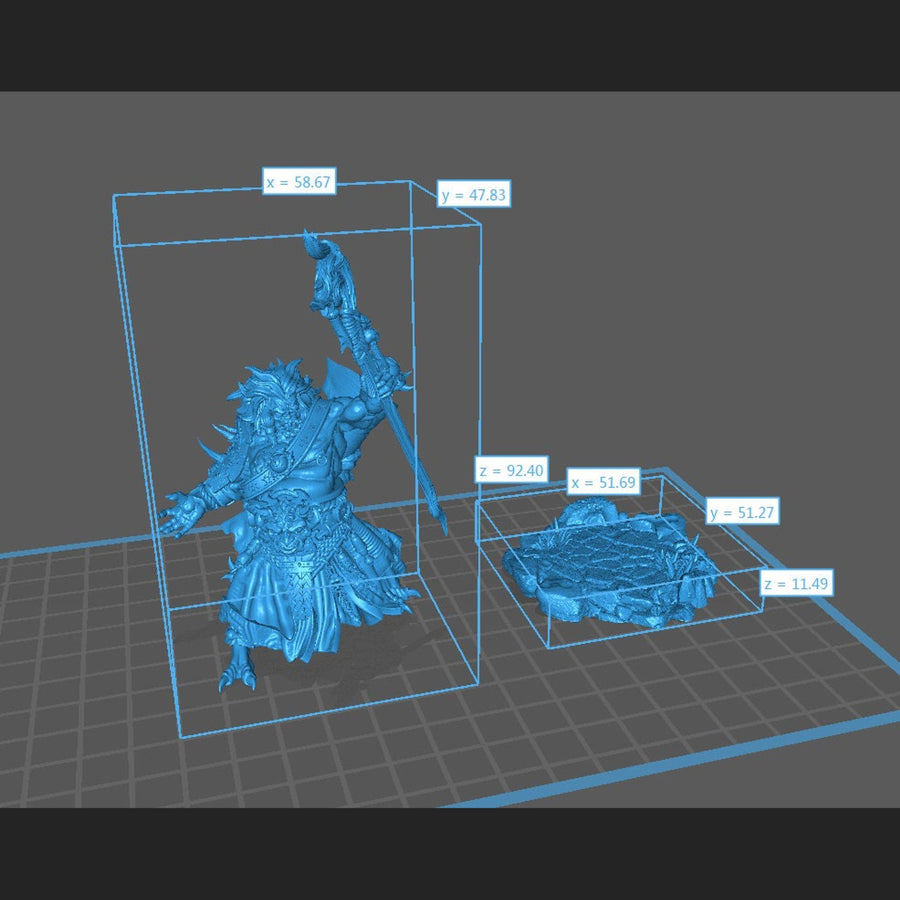This screenshot has width=900, height=900.
Task: Click the z = 92.40 height label
Action: pos(510,470)
